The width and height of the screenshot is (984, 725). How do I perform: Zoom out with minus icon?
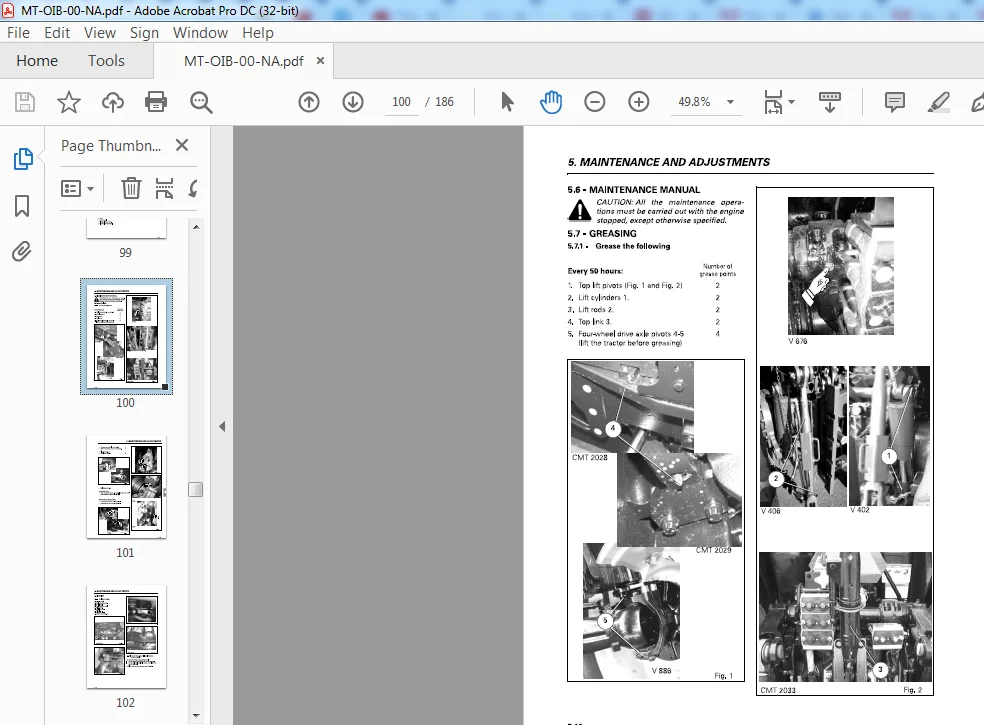(594, 102)
